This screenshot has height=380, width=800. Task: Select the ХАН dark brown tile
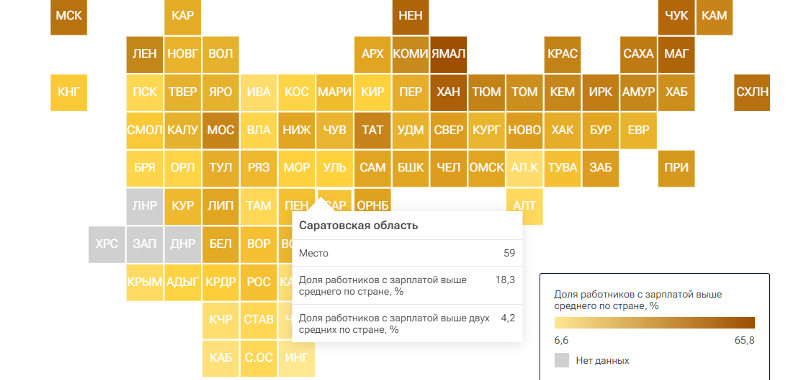point(448,92)
